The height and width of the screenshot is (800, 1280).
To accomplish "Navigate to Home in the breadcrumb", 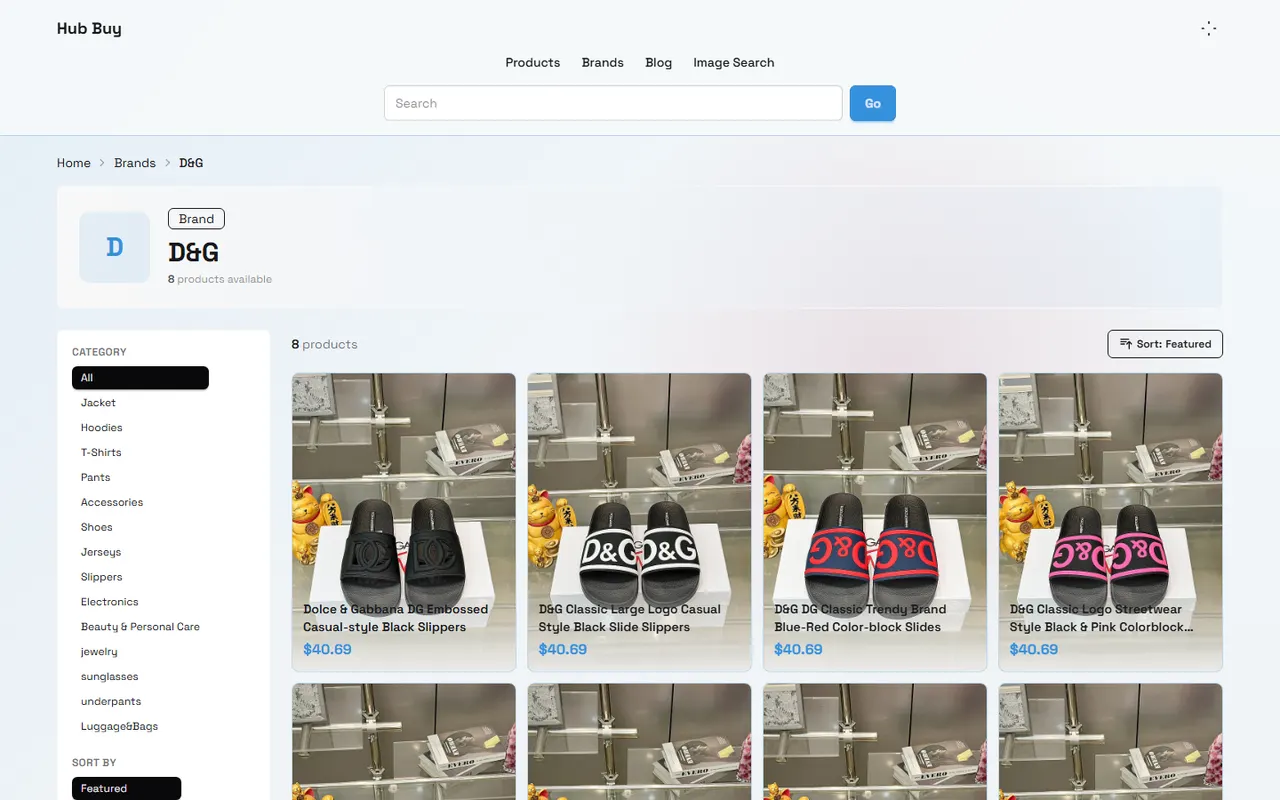I will pyautogui.click(x=74, y=163).
